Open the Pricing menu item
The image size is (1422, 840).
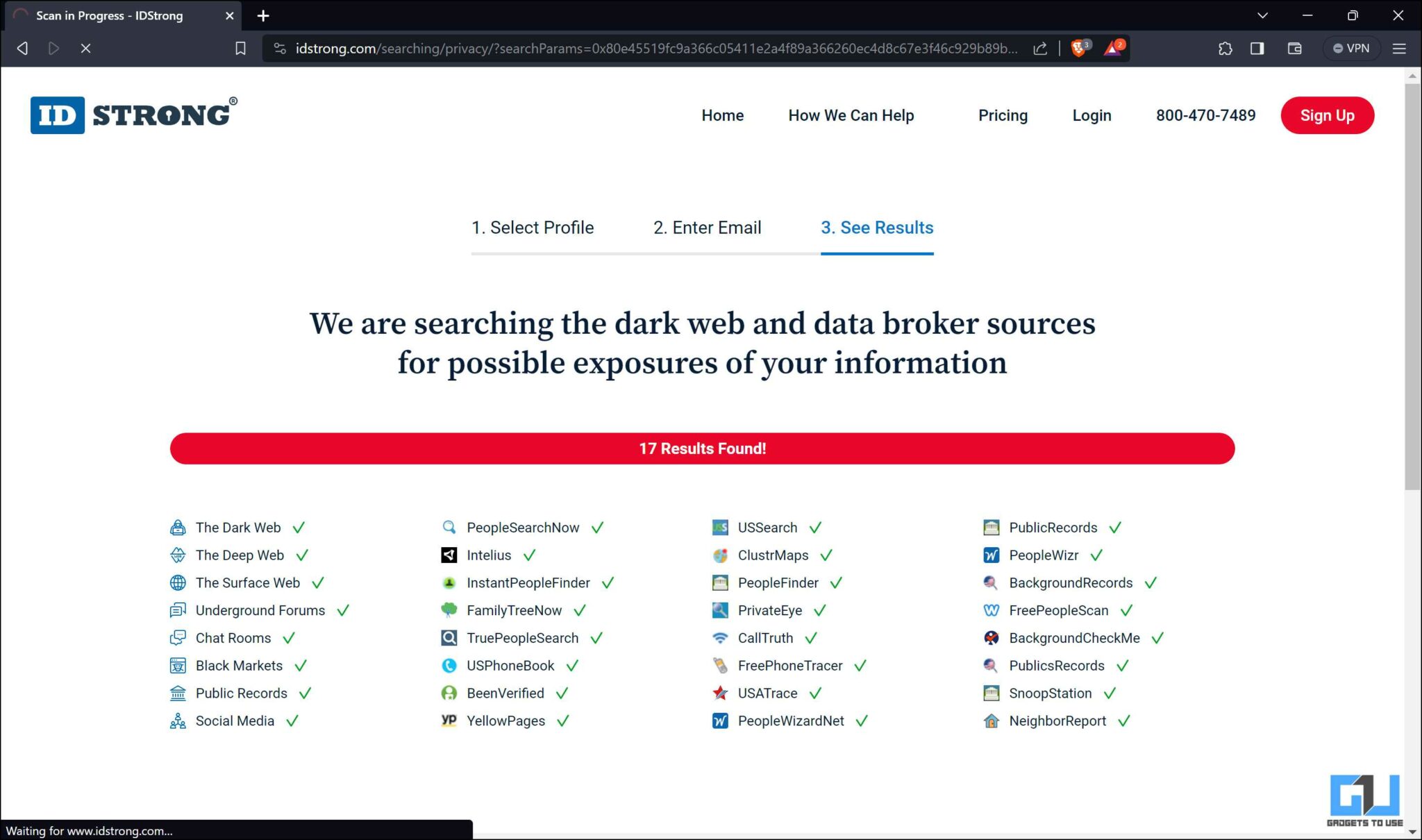pyautogui.click(x=1003, y=115)
